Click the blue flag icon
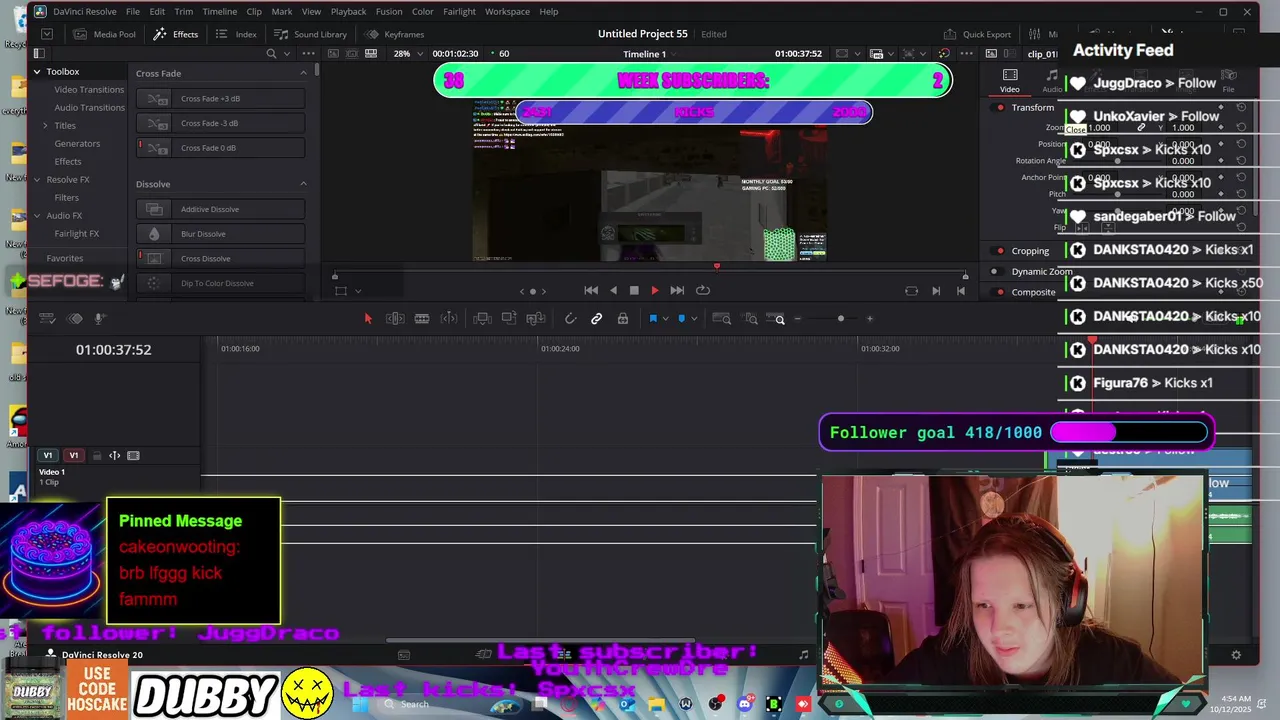Screen dimensions: 1280x720 [653, 319]
